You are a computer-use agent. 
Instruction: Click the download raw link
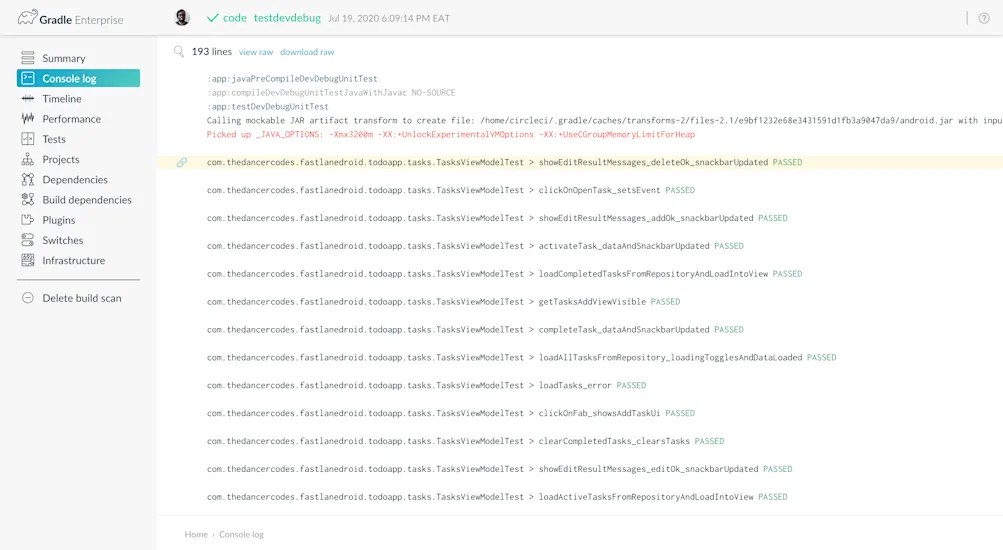pos(307,52)
